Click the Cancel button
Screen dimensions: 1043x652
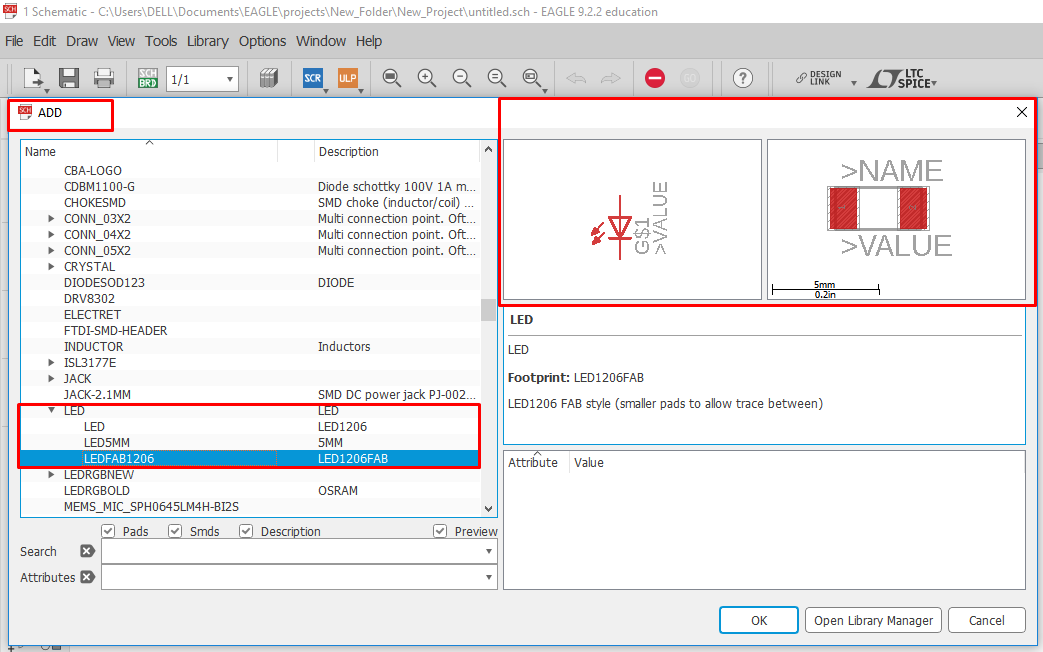pyautogui.click(x=986, y=620)
